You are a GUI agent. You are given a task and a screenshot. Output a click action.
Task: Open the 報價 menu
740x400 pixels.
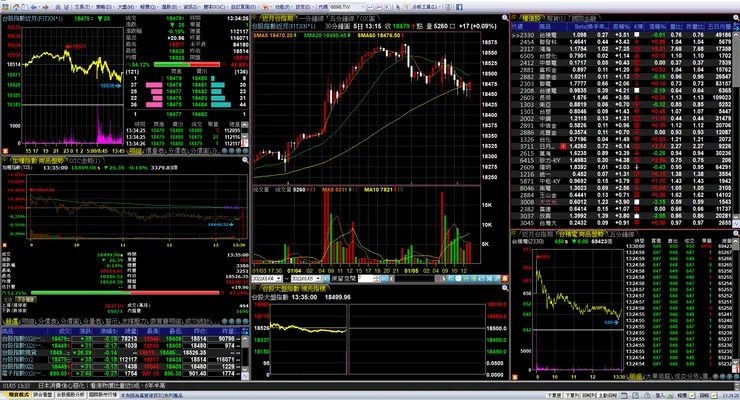(x=148, y=7)
